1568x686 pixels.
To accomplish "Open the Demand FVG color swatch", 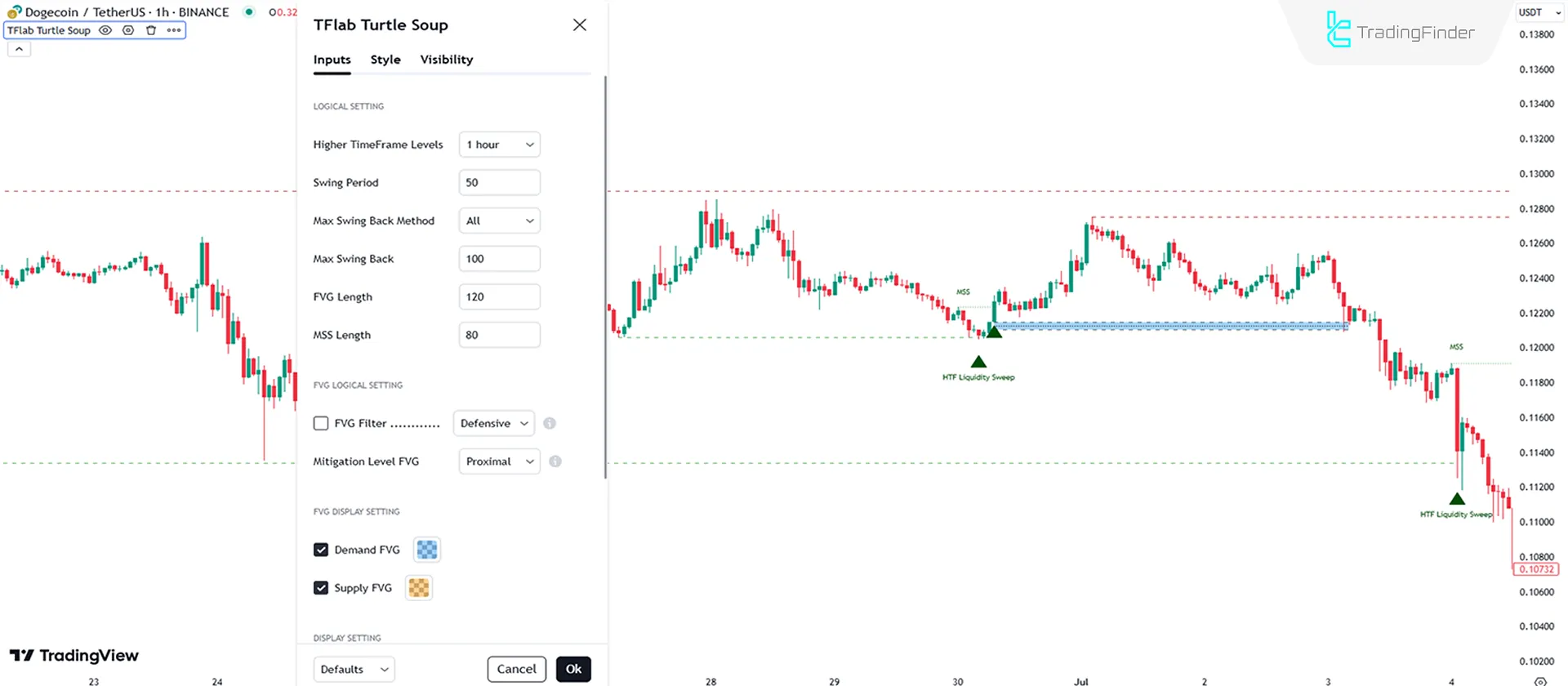I will [426, 550].
